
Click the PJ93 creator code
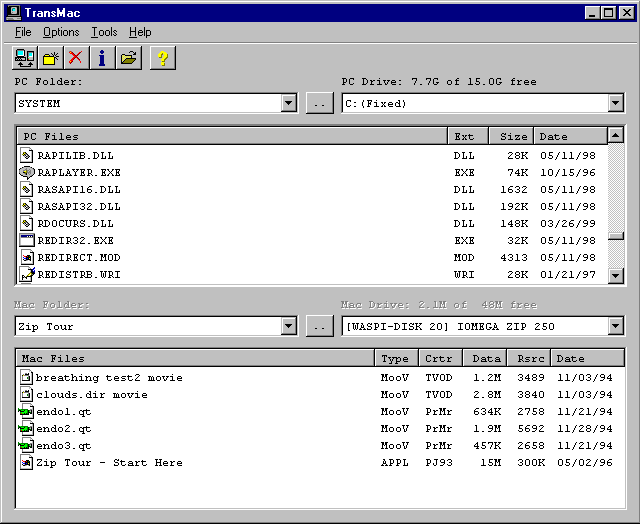(x=439, y=463)
